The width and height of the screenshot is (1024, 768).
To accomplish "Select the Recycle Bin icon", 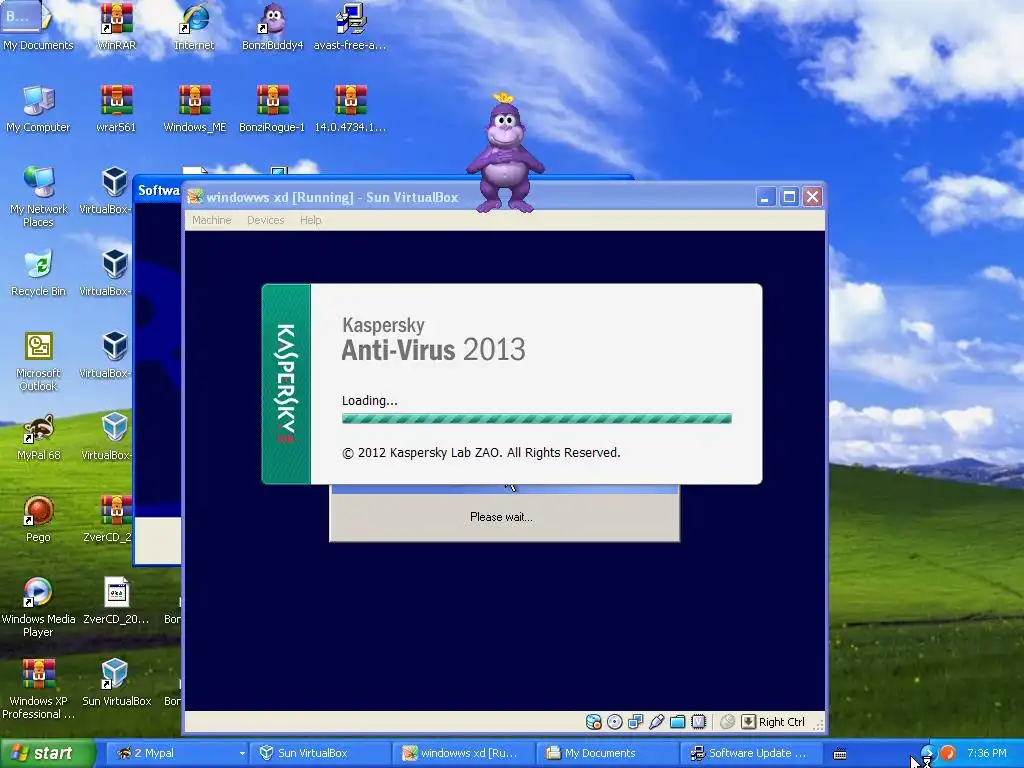I will click(39, 272).
